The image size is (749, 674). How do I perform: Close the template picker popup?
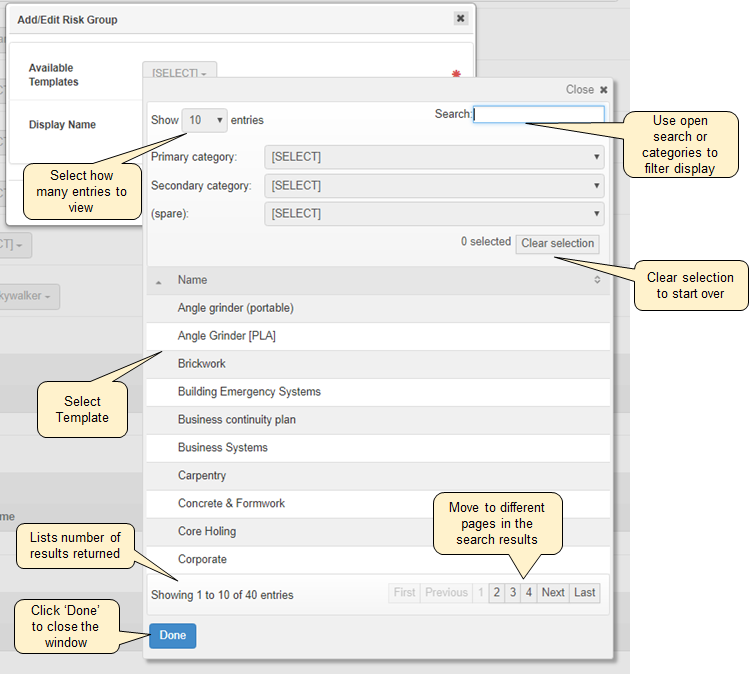(603, 90)
